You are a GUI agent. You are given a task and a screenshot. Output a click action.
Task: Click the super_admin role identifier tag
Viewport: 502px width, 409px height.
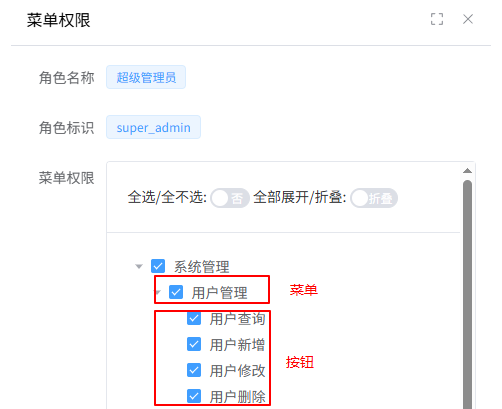point(153,127)
